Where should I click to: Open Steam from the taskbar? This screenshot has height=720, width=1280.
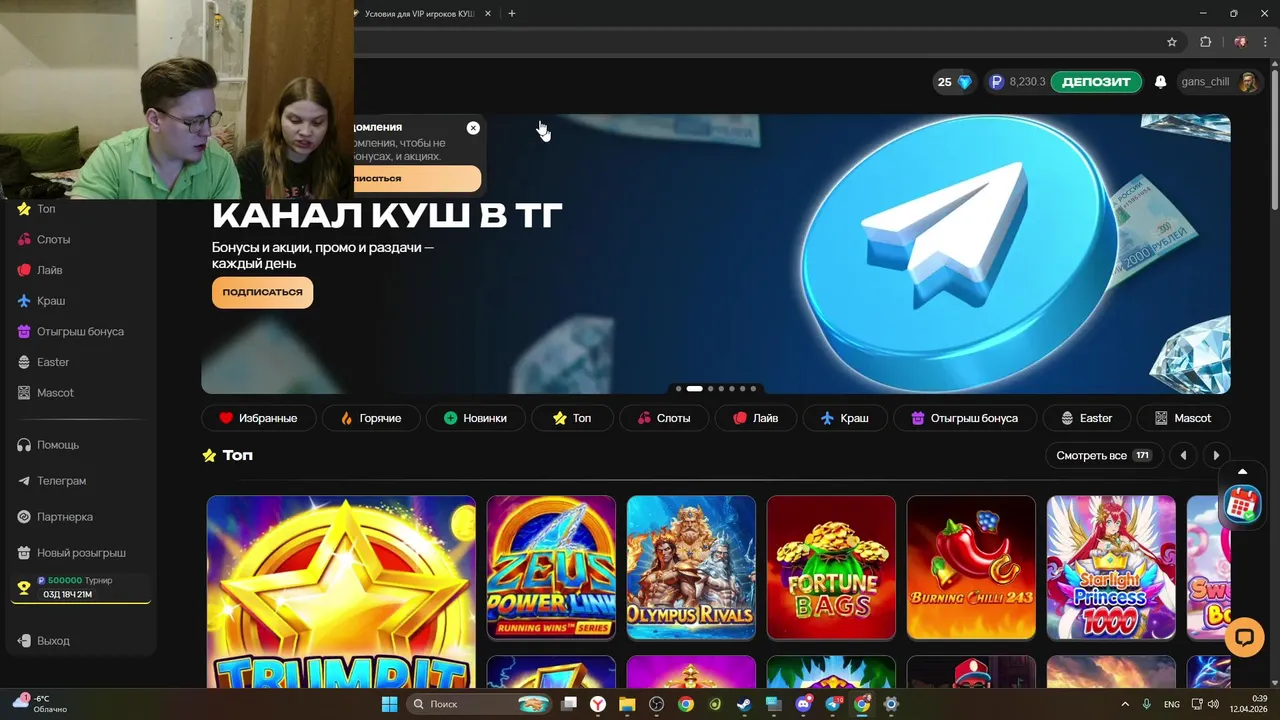(x=743, y=704)
